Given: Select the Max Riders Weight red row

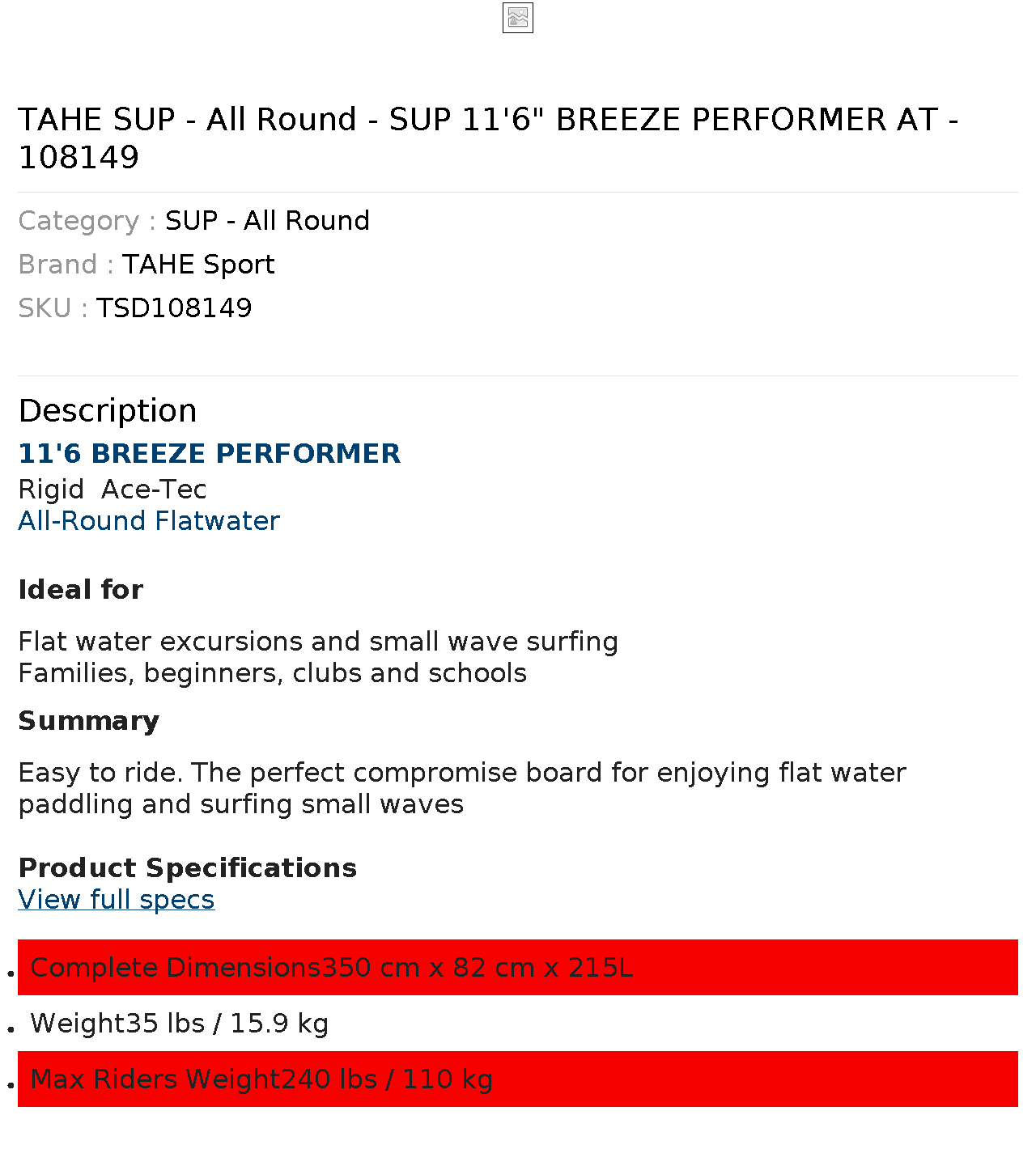Looking at the screenshot, I should 518,1079.
